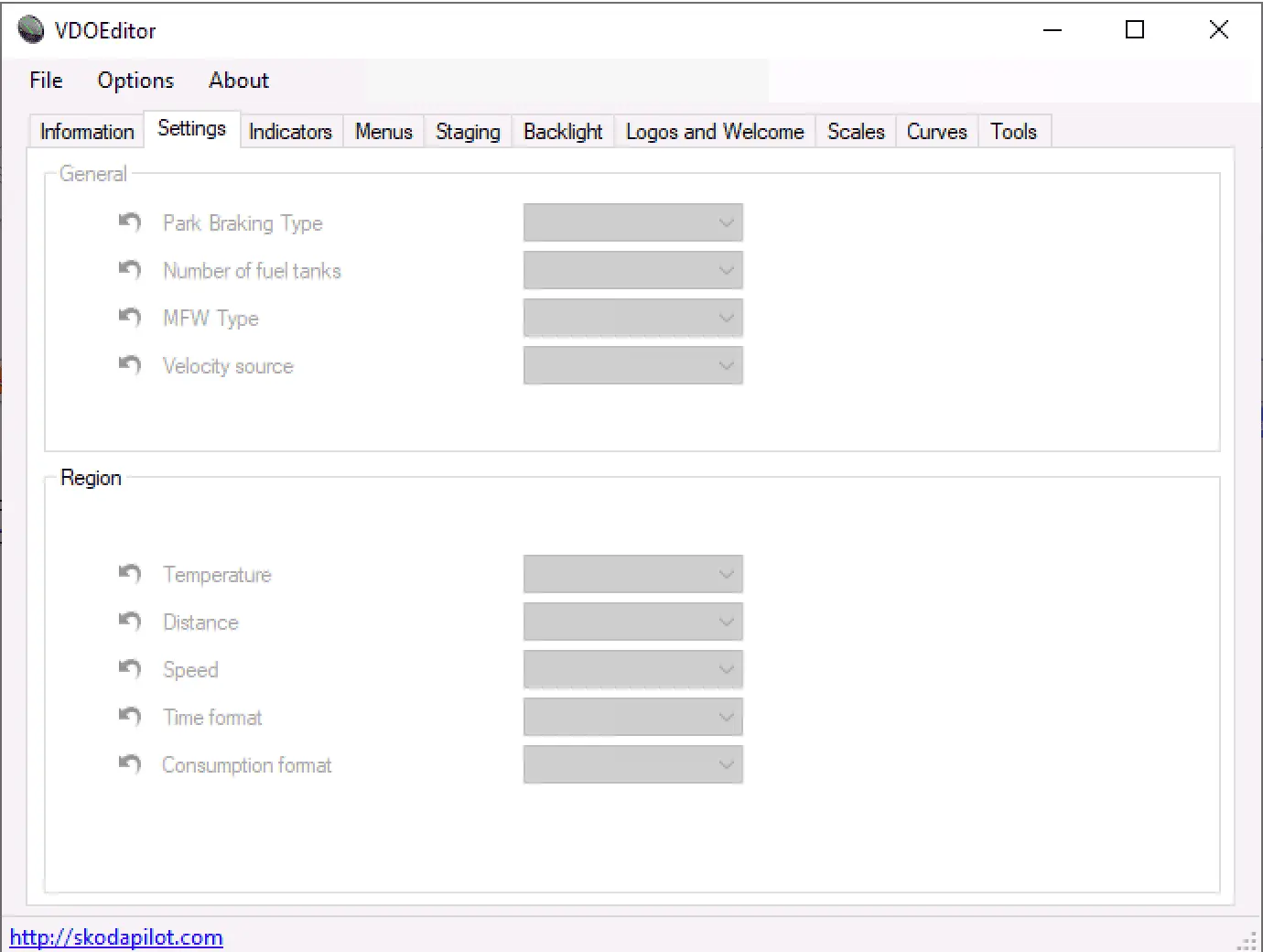1263x952 pixels.
Task: Open the skodapilot.com link
Action: [x=116, y=937]
